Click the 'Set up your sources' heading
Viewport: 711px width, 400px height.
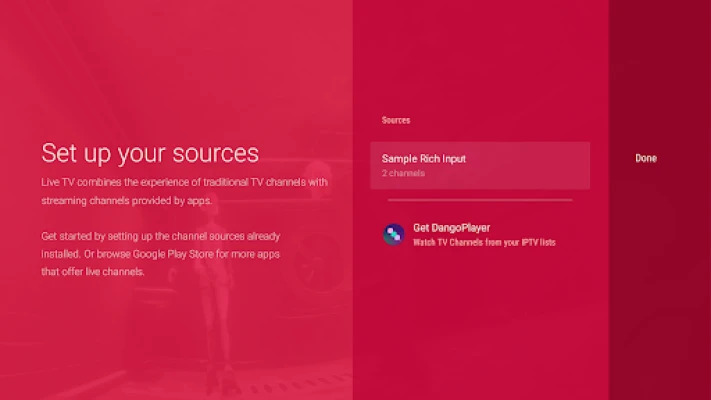click(150, 153)
